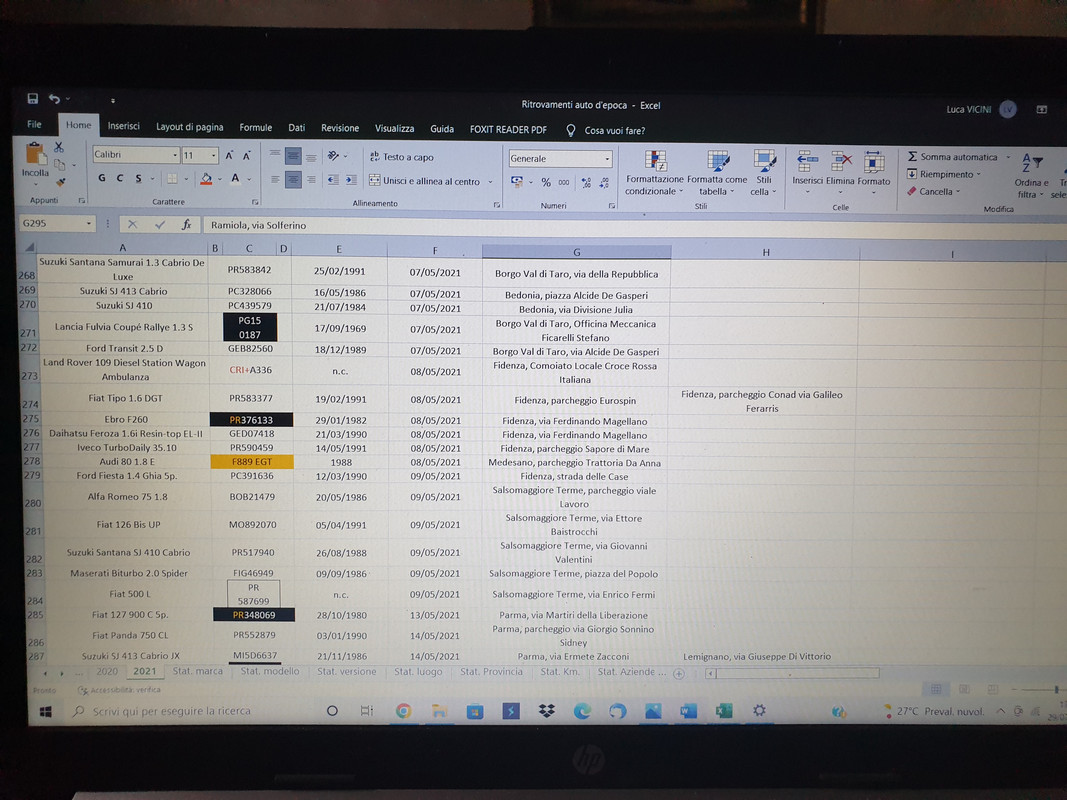
Task: Open Riempimento fill dropdown
Action: (x=944, y=174)
